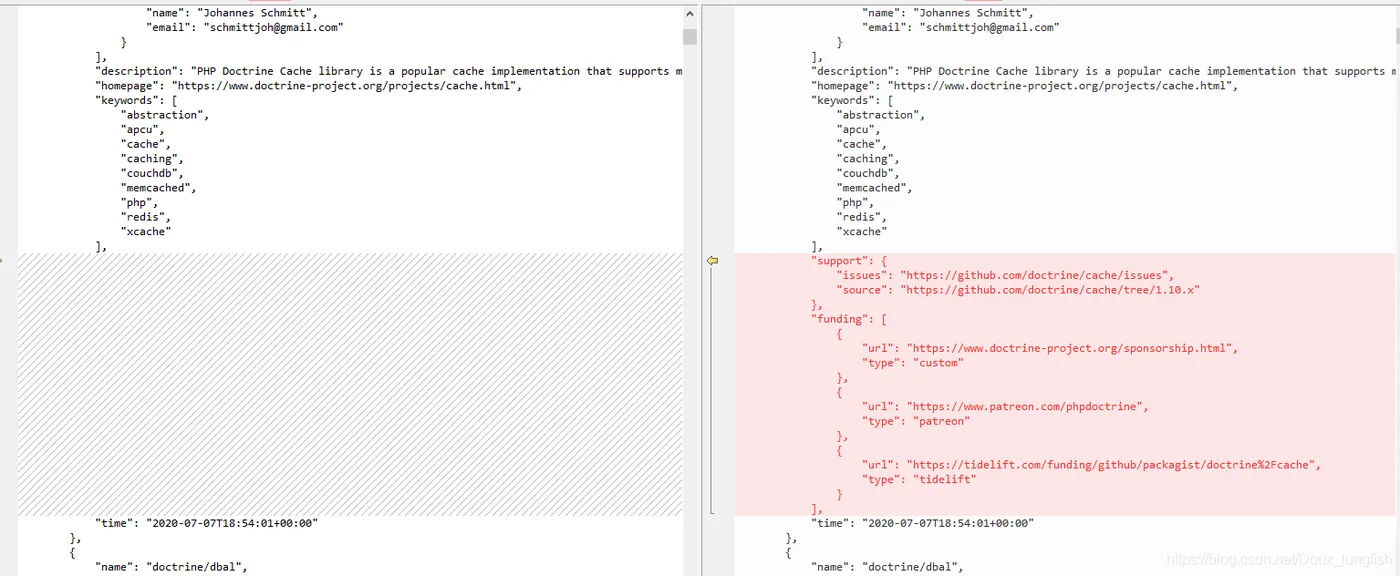Screen dimensions: 1400x576
Task: Click "xcache" keyword in the left pane
Action: pos(146,231)
